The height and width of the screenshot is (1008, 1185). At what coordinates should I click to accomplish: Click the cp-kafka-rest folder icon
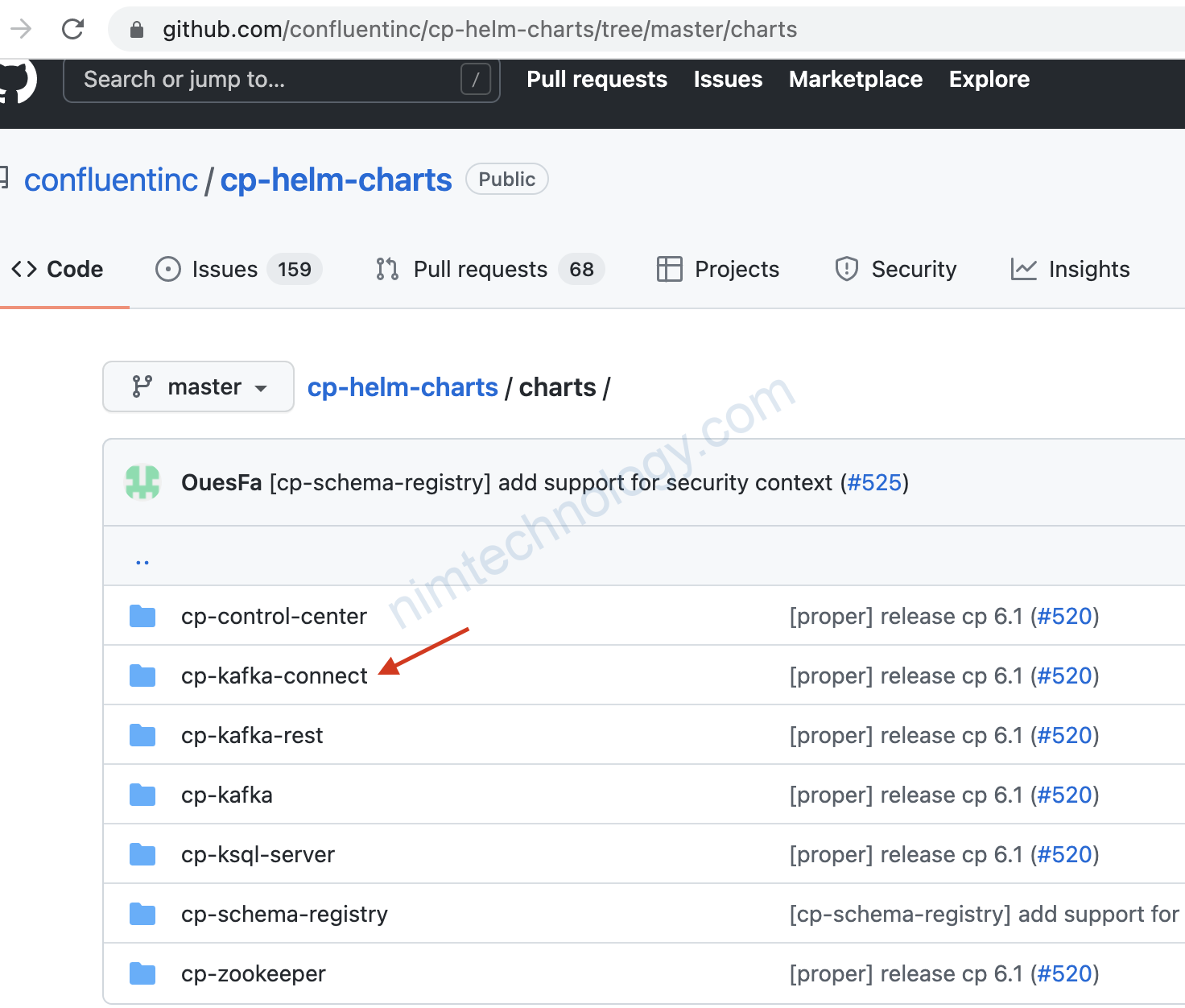pyautogui.click(x=142, y=736)
